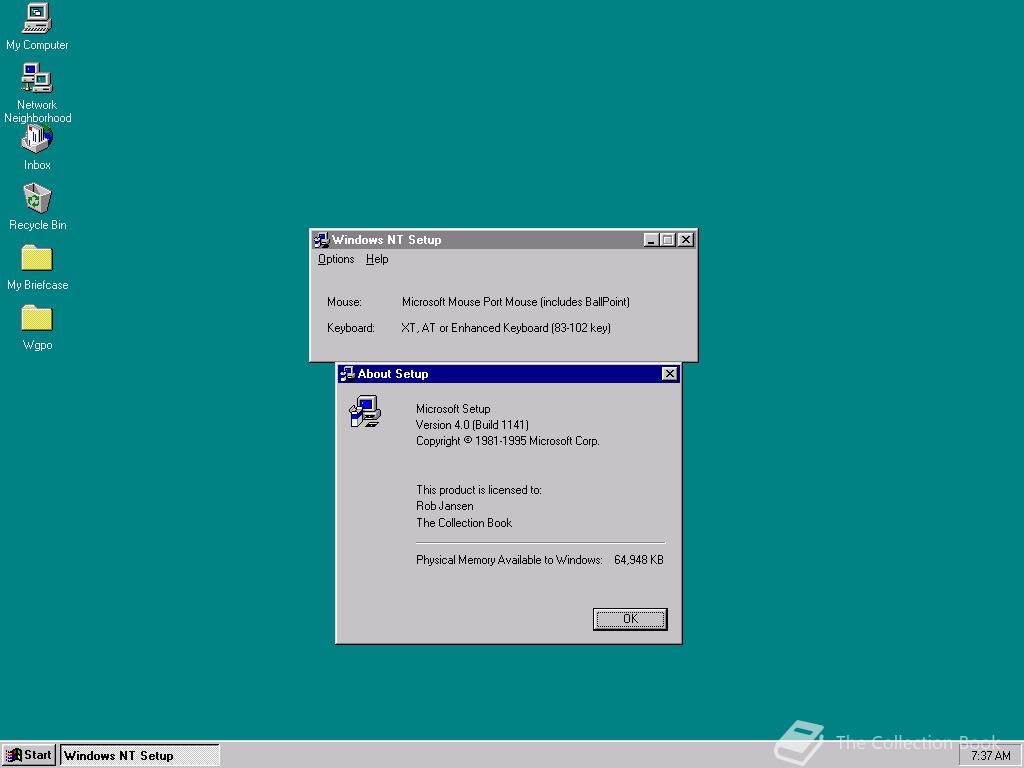Click the '64,948 KB' memory value

tap(639, 560)
